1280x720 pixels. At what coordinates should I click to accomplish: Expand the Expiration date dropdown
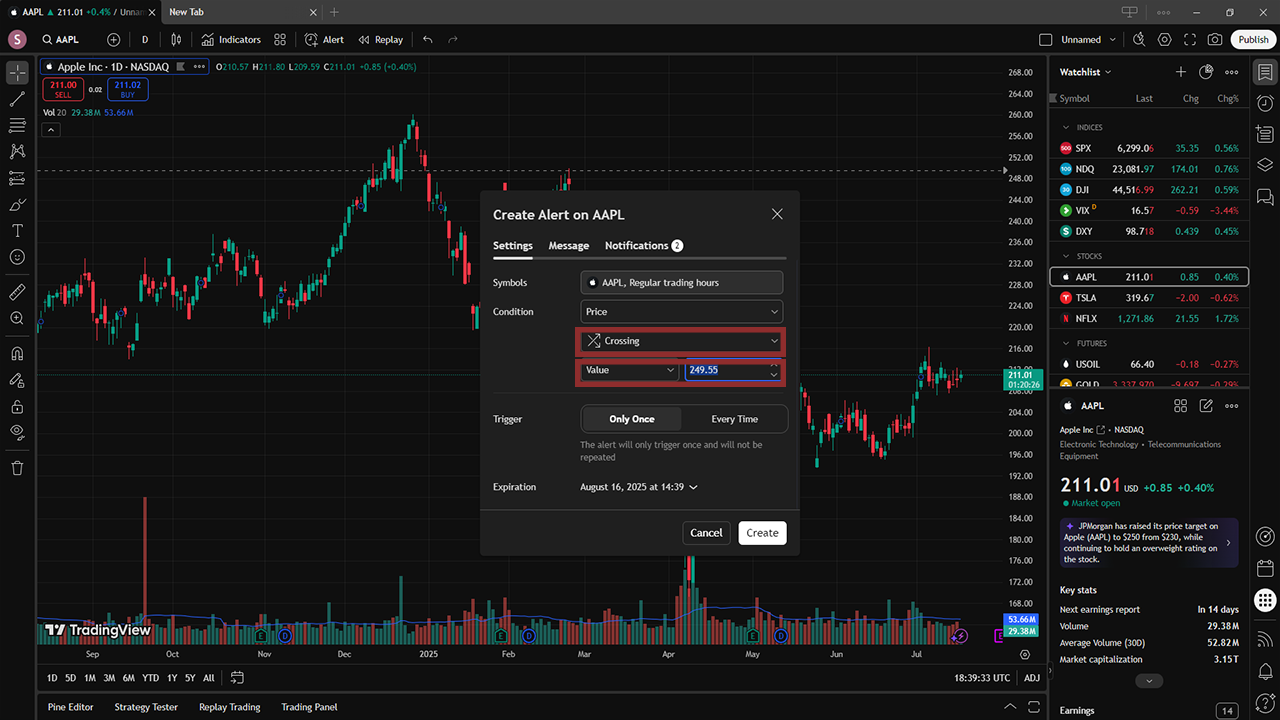[639, 487]
